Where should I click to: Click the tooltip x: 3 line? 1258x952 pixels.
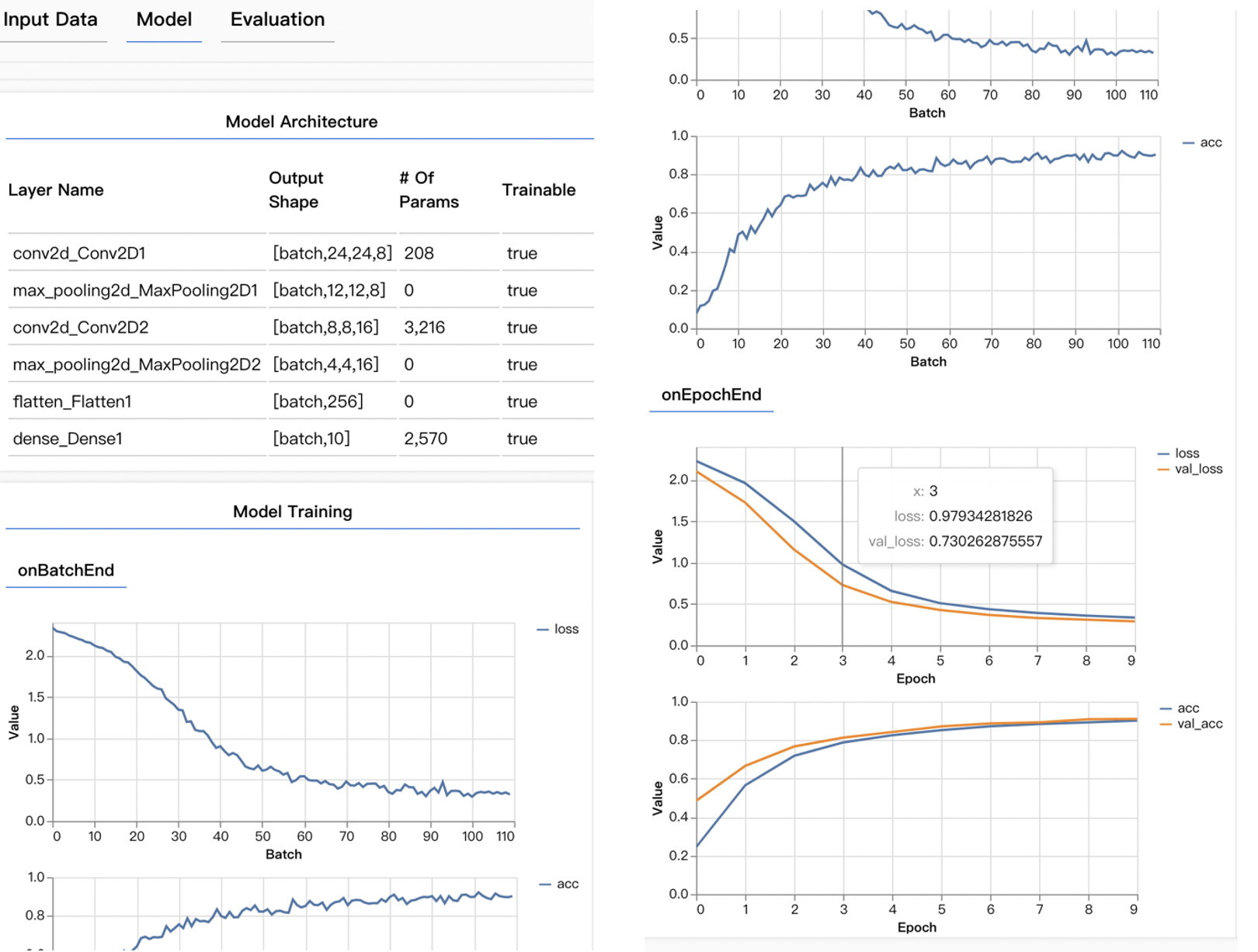pos(926,491)
